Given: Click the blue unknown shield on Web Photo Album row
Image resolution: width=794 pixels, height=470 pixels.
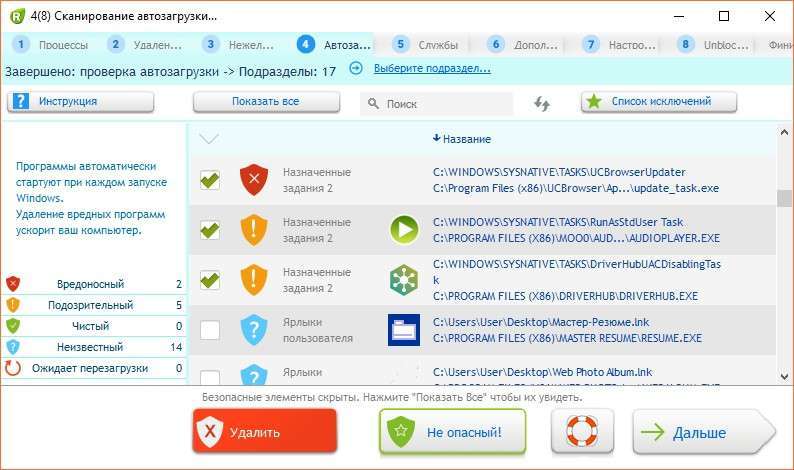Looking at the screenshot, I should [x=254, y=375].
